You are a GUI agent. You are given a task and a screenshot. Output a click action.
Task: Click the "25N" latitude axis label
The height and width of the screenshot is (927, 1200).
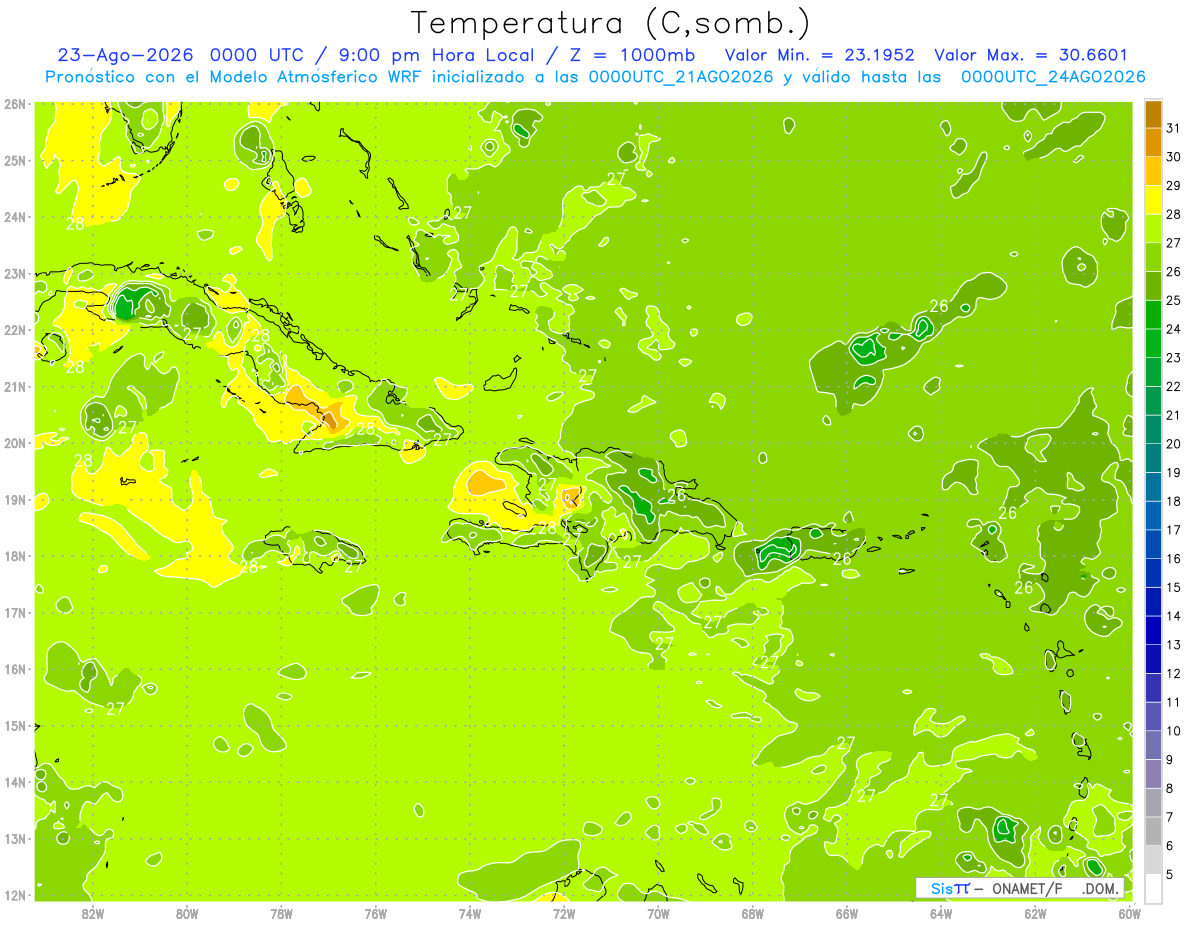tap(15, 161)
